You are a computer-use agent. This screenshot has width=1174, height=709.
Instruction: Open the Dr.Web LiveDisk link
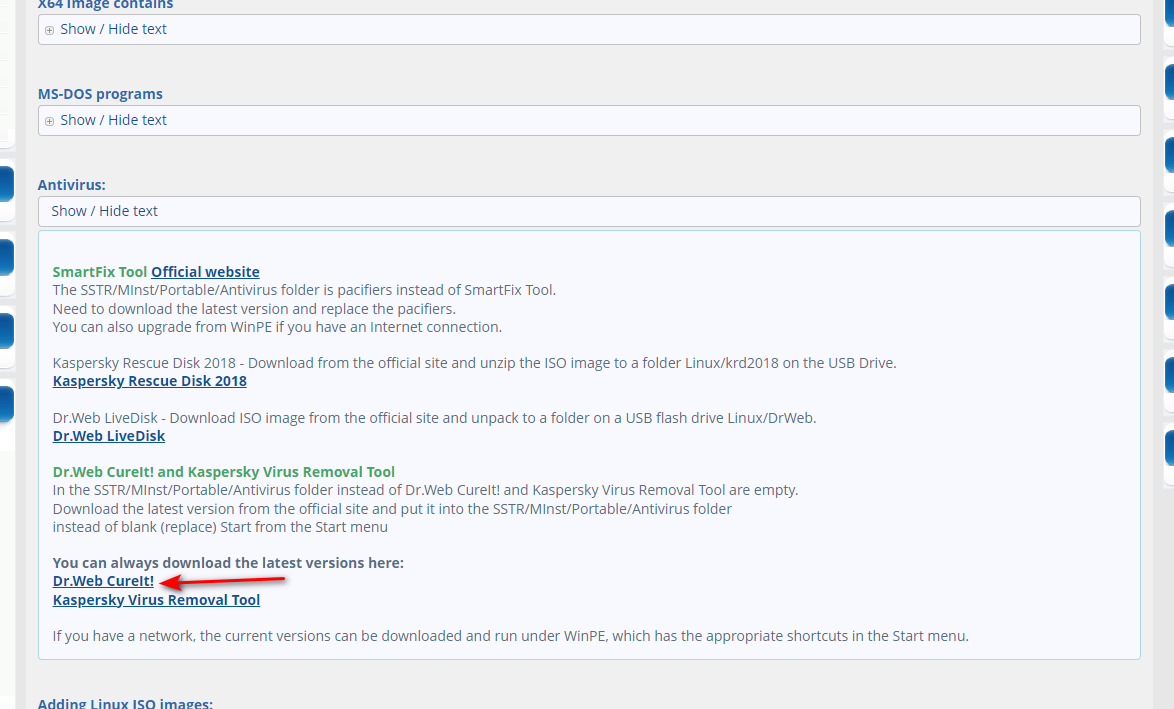point(109,436)
